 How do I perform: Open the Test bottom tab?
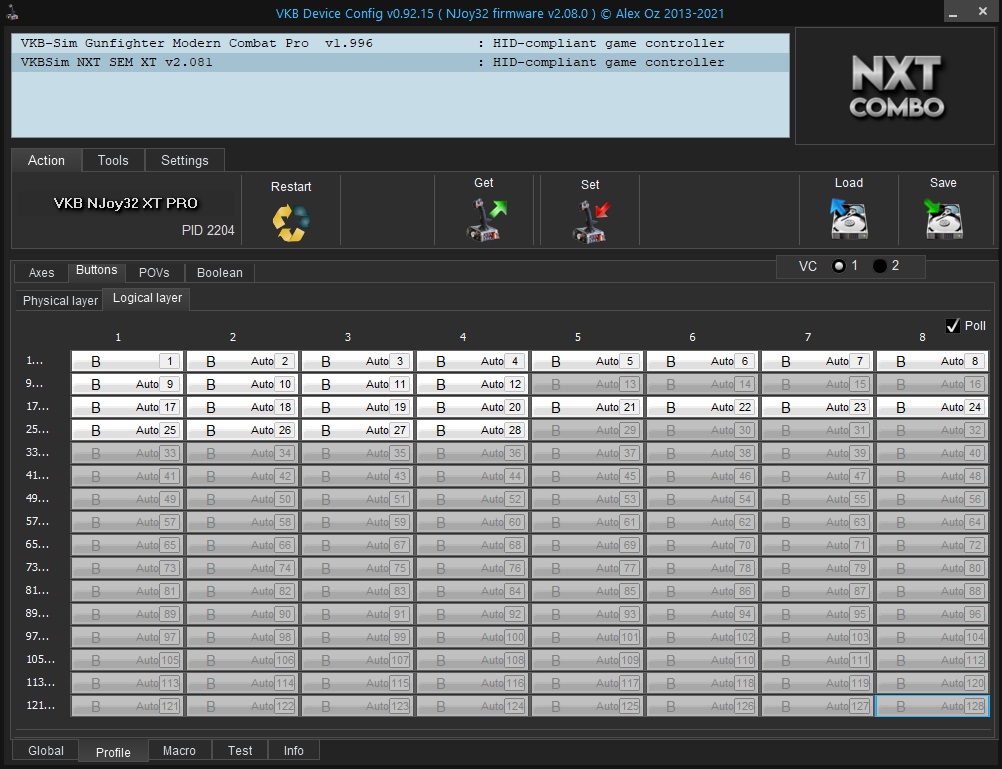point(240,750)
